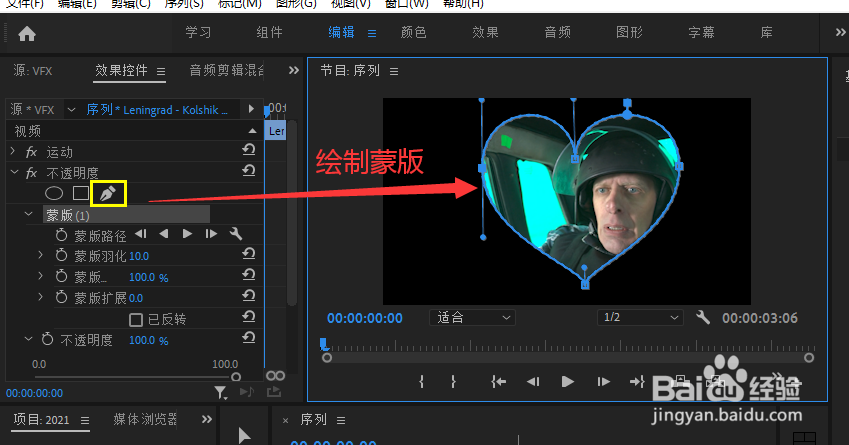
Task: Track selected mask backward one frame
Action: tap(141, 234)
